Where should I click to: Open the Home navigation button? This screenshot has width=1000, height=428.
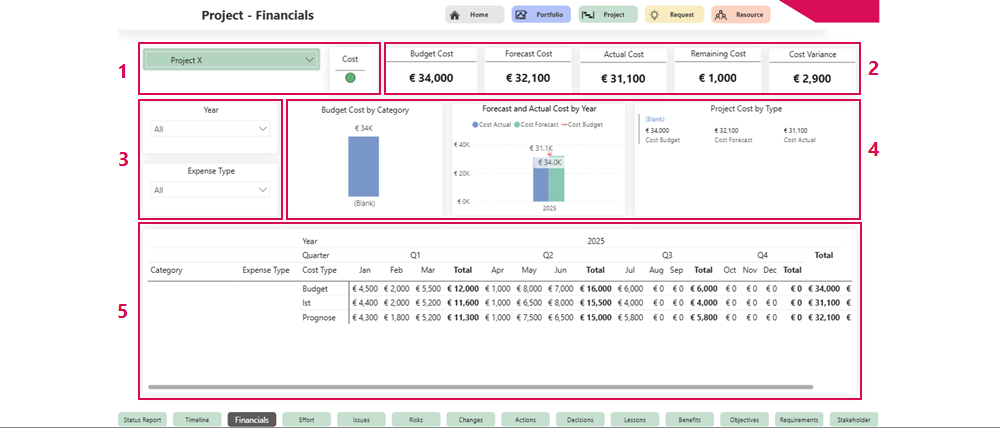[x=474, y=15]
